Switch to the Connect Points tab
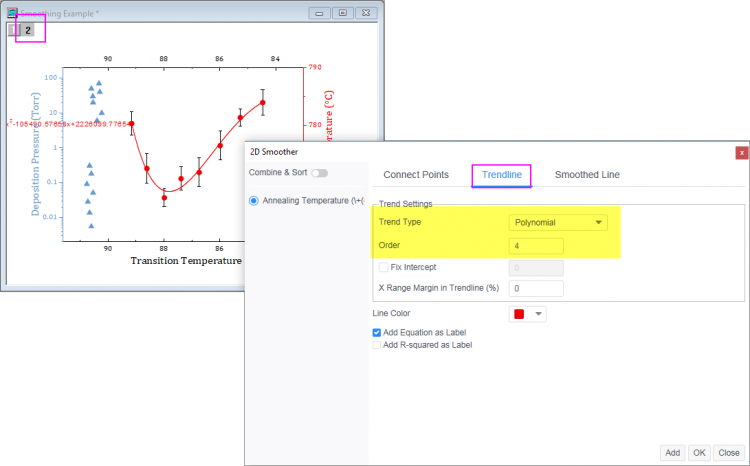The height and width of the screenshot is (466, 750). click(x=415, y=175)
